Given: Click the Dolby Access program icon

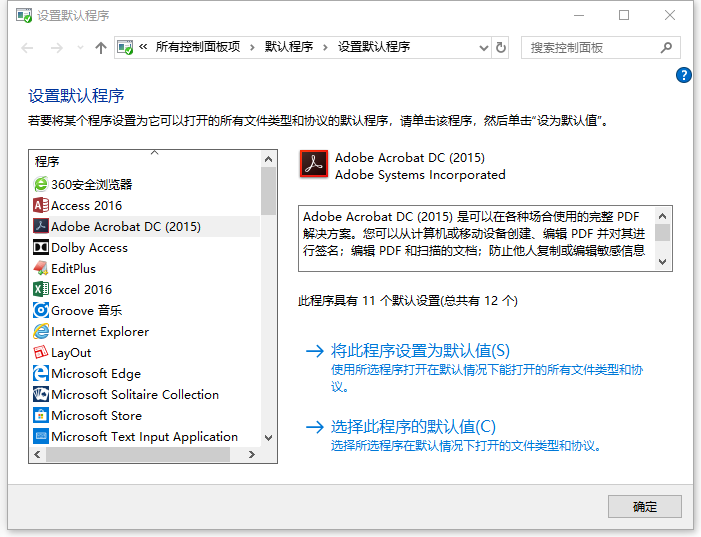Looking at the screenshot, I should pos(41,247).
